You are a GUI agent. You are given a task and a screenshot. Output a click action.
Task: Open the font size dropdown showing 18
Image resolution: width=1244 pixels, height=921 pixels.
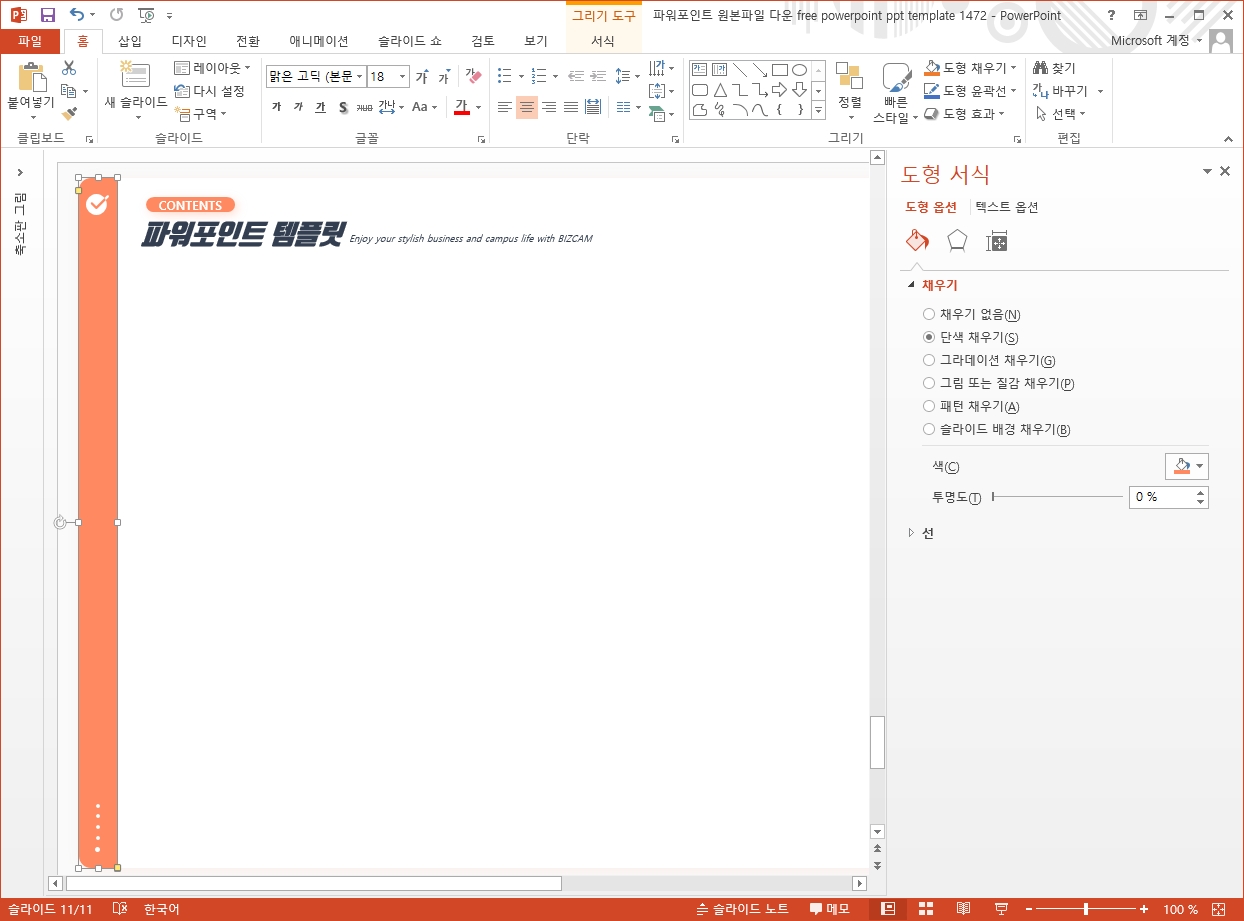pos(403,76)
